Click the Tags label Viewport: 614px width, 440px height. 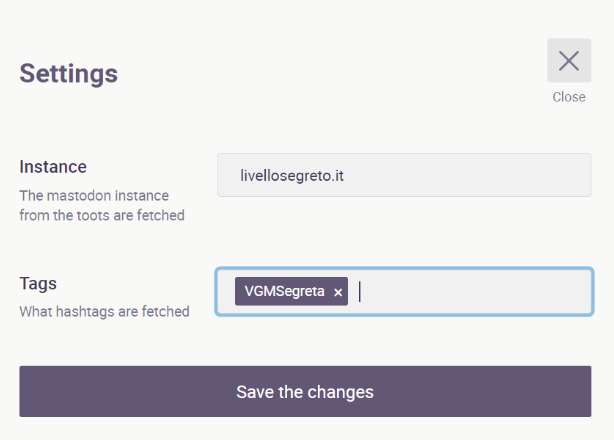pyautogui.click(x=39, y=283)
